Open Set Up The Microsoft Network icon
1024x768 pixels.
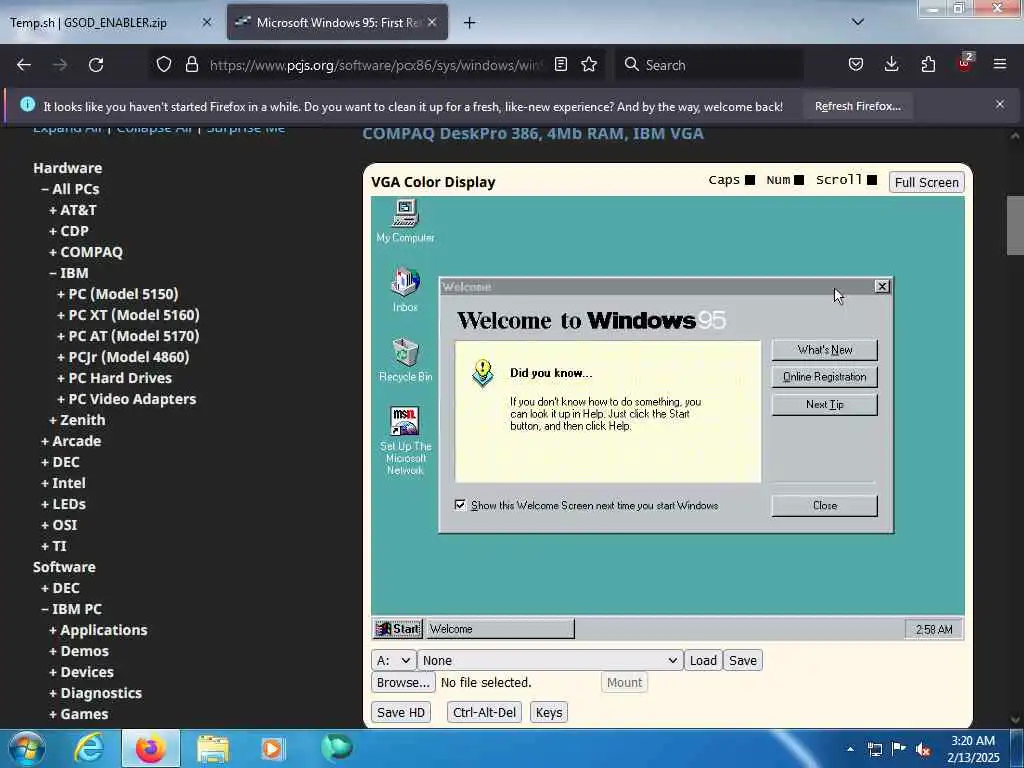[x=405, y=441]
